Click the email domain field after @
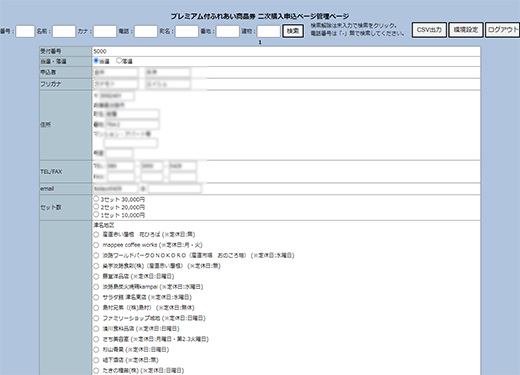 point(175,189)
